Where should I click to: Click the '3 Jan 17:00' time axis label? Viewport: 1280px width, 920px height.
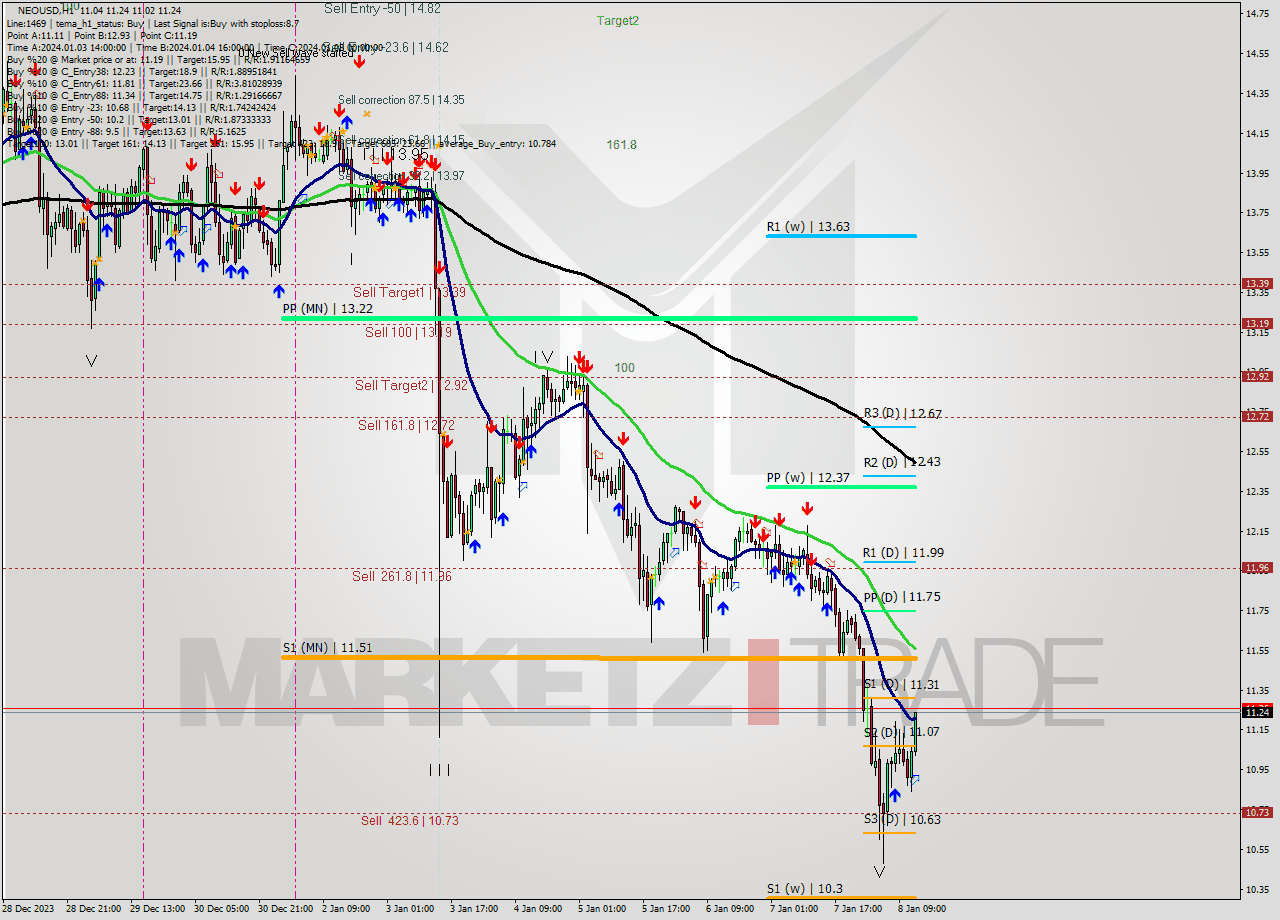click(474, 909)
